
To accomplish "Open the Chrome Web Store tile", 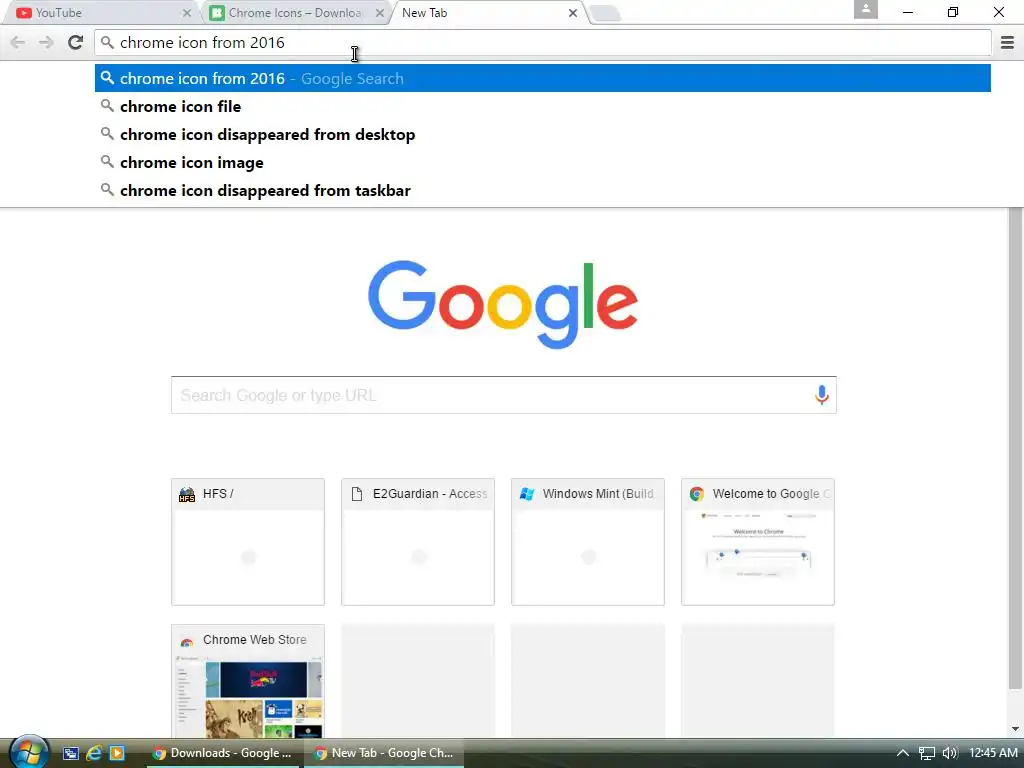I will 248,681.
